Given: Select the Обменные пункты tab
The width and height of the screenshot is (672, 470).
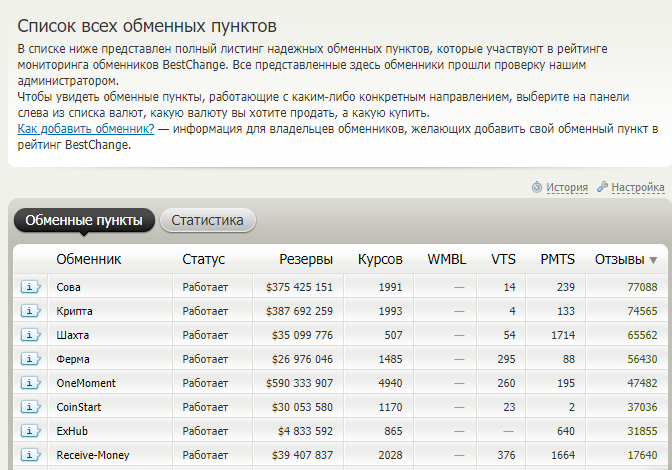Looking at the screenshot, I should (84, 220).
